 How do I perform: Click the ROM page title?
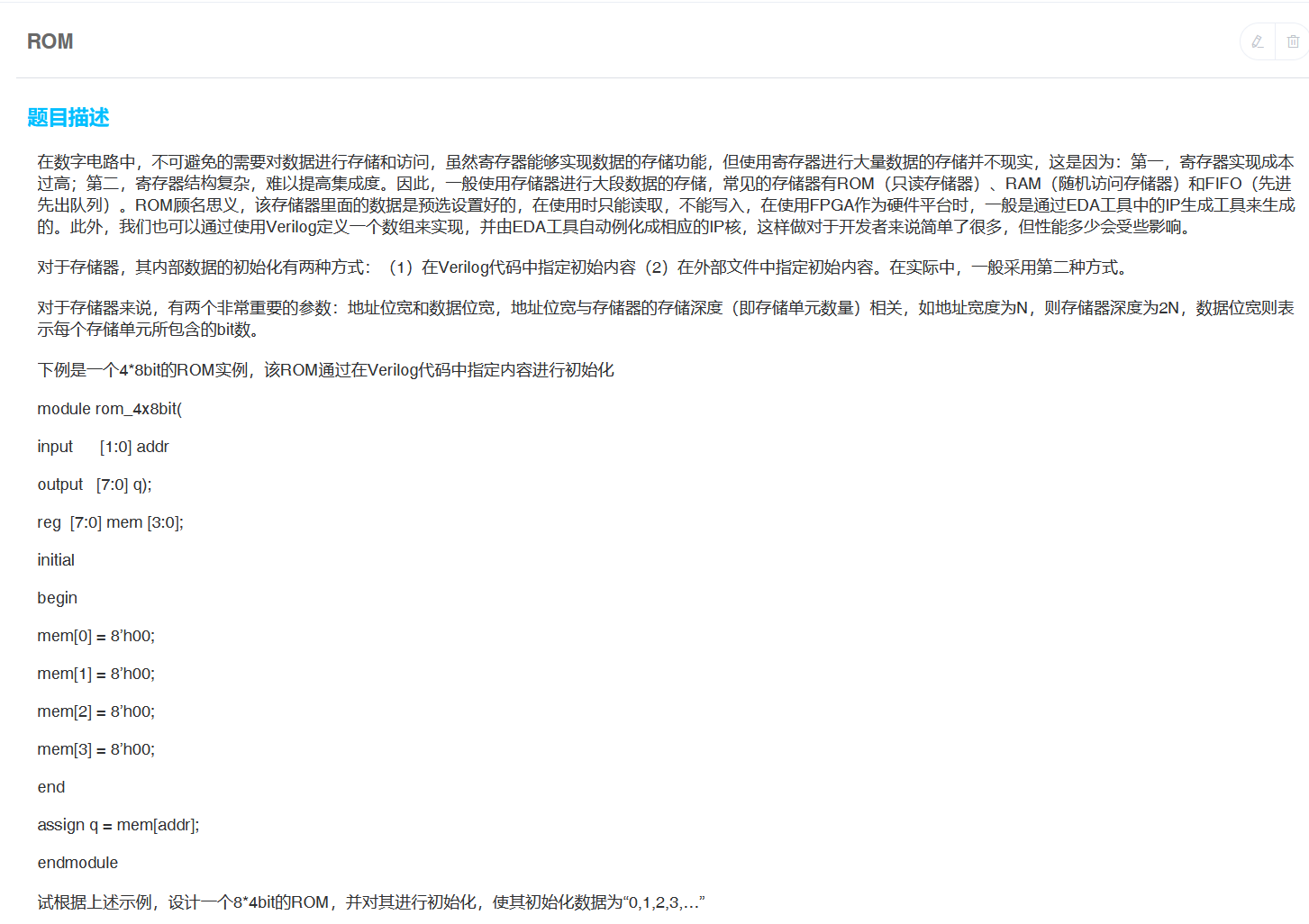(50, 41)
